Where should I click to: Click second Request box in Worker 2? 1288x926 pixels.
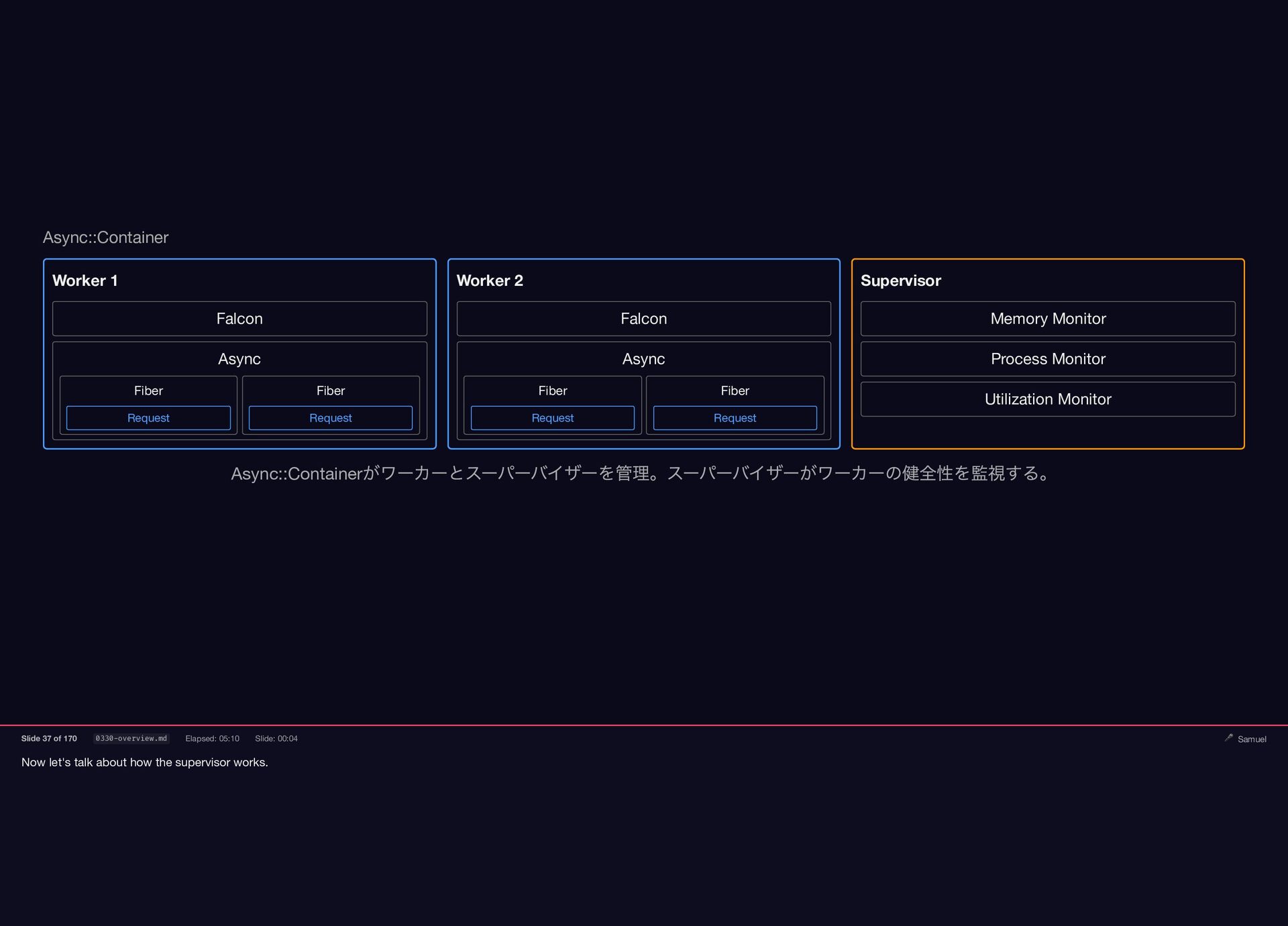tap(735, 418)
